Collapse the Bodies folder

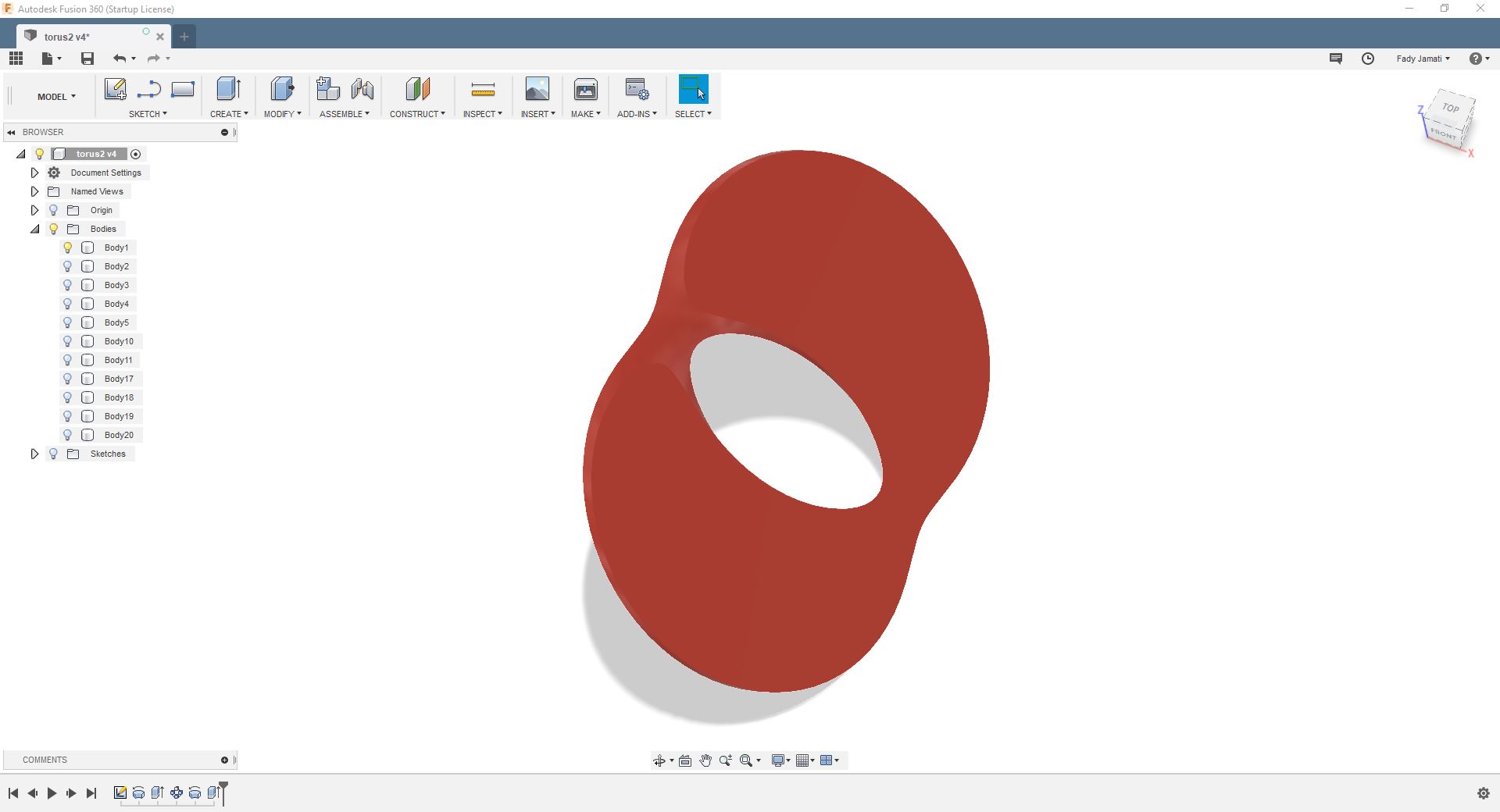pos(34,229)
